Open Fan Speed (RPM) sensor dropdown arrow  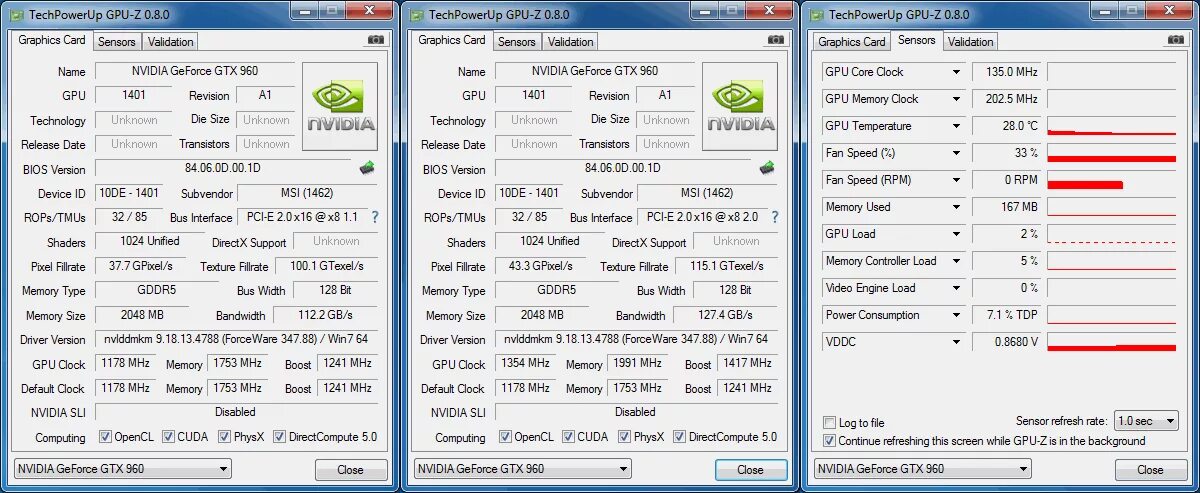pos(957,180)
